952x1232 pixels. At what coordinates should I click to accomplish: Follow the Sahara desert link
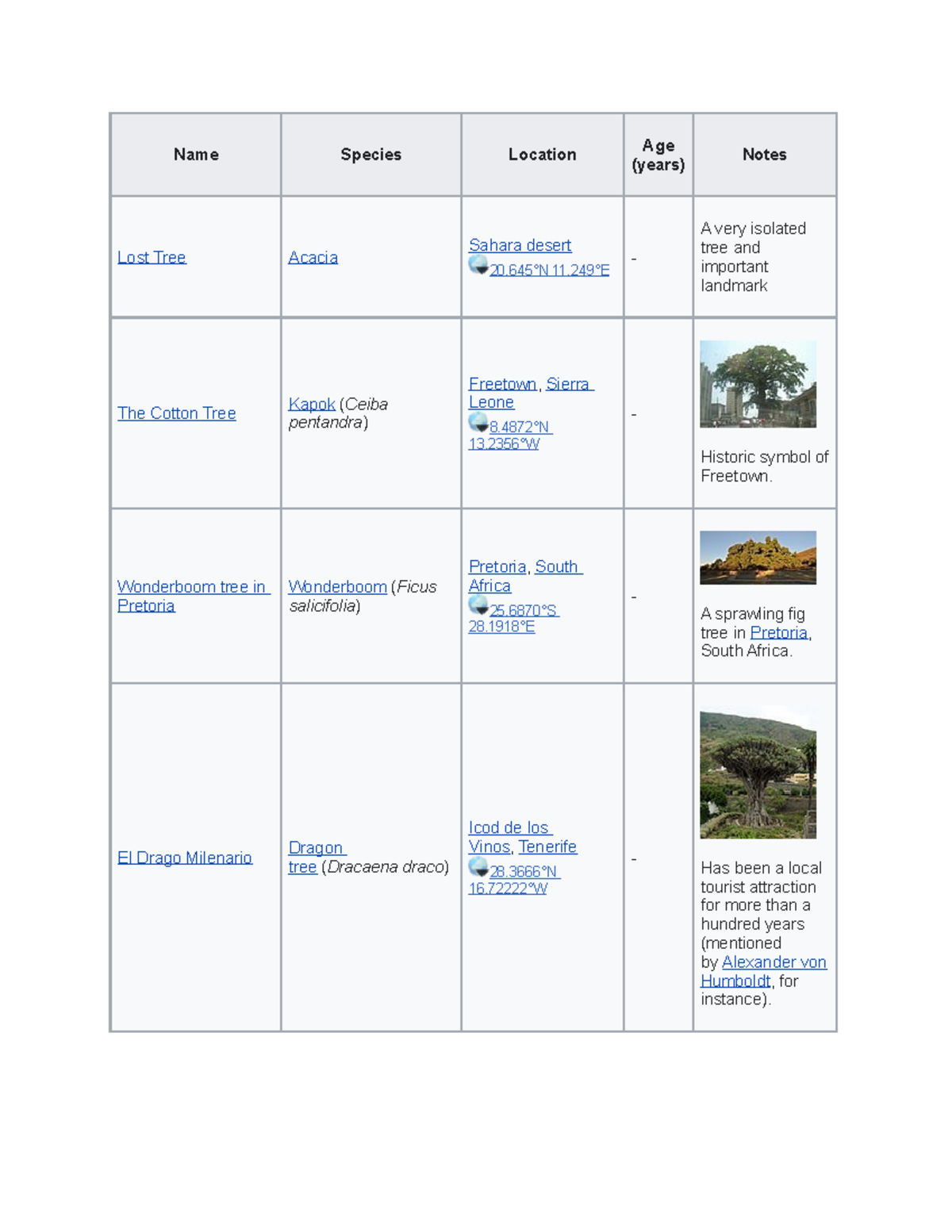(x=520, y=246)
